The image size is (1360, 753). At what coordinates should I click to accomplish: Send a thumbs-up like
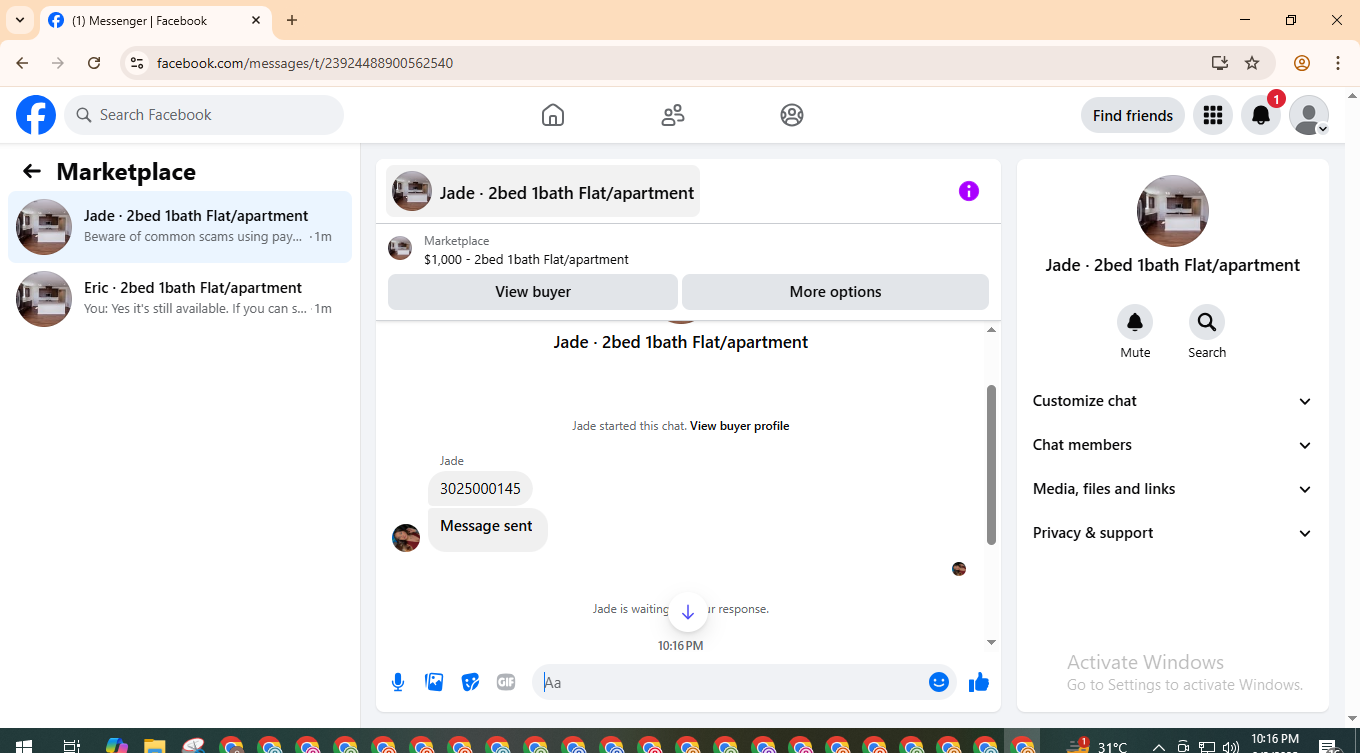tap(979, 682)
